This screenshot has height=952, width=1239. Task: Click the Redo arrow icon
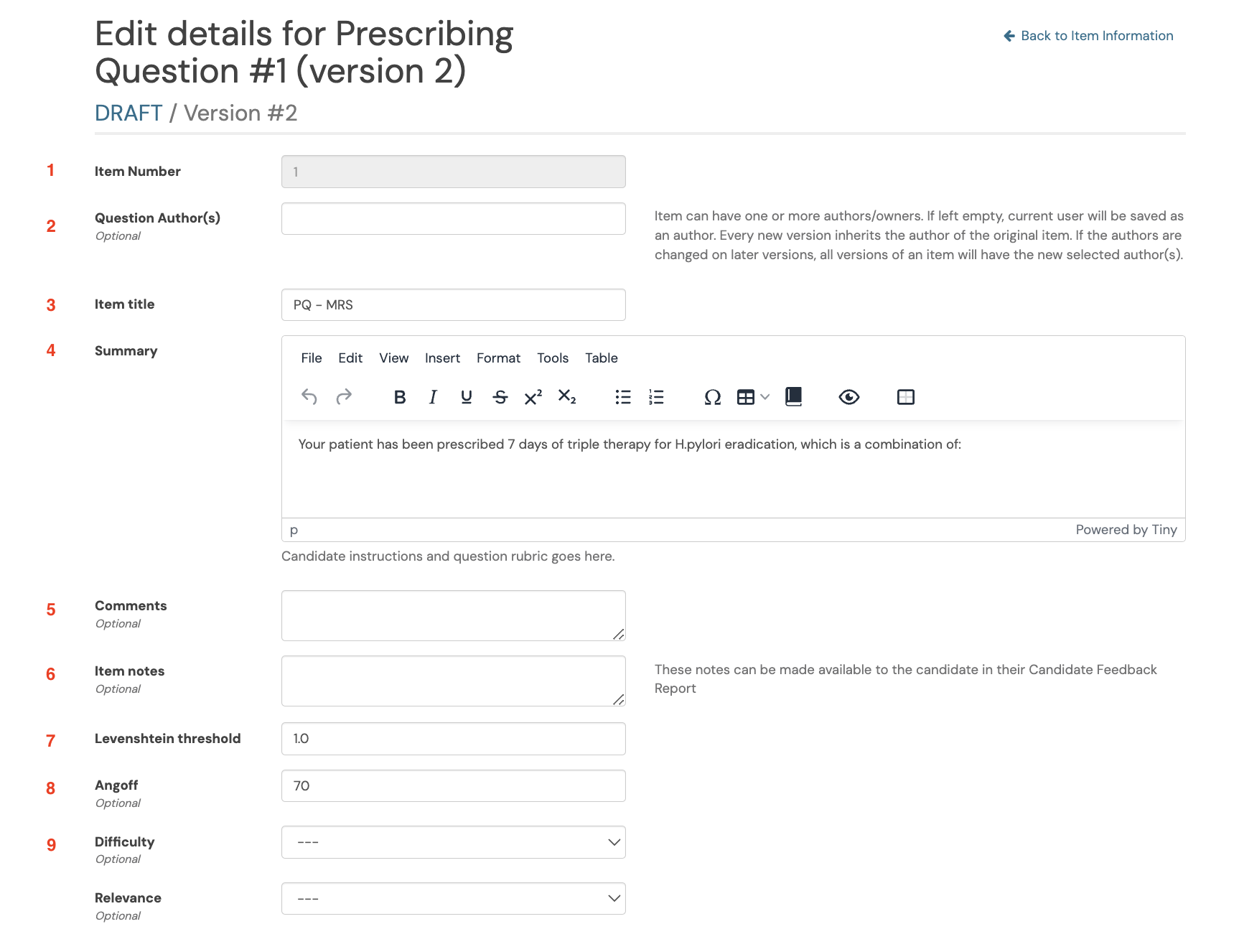click(344, 397)
